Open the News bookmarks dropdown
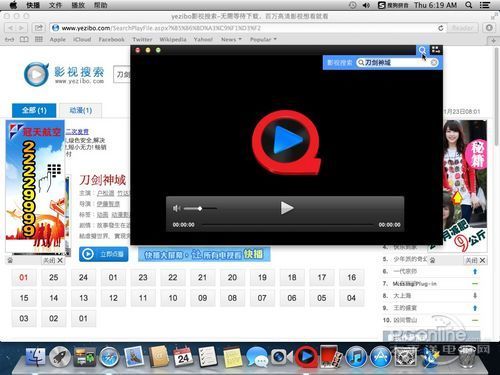The image size is (500, 375). click(231, 39)
